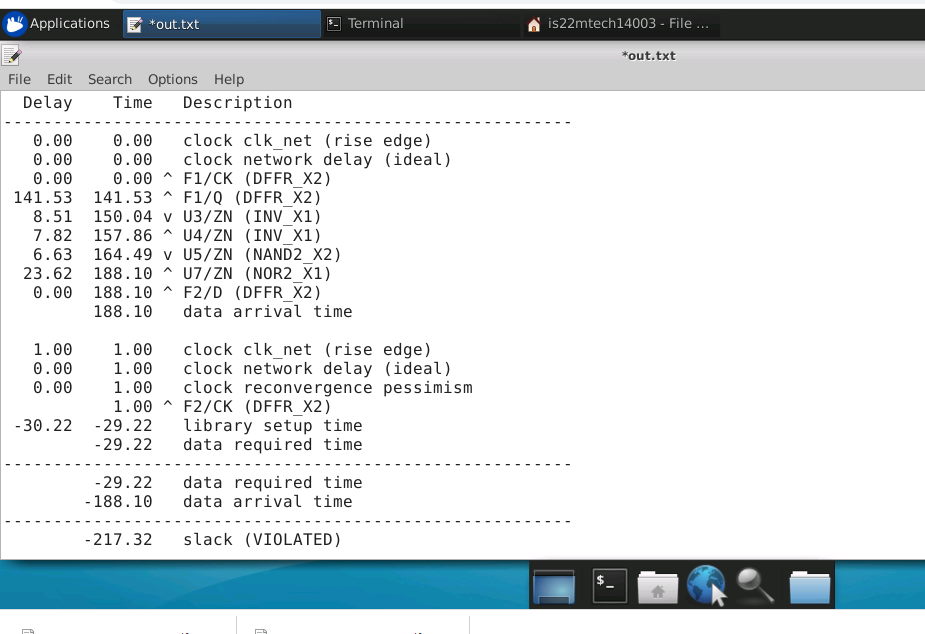Open the Edit menu
Screen dimensions: 925x634
[59, 79]
